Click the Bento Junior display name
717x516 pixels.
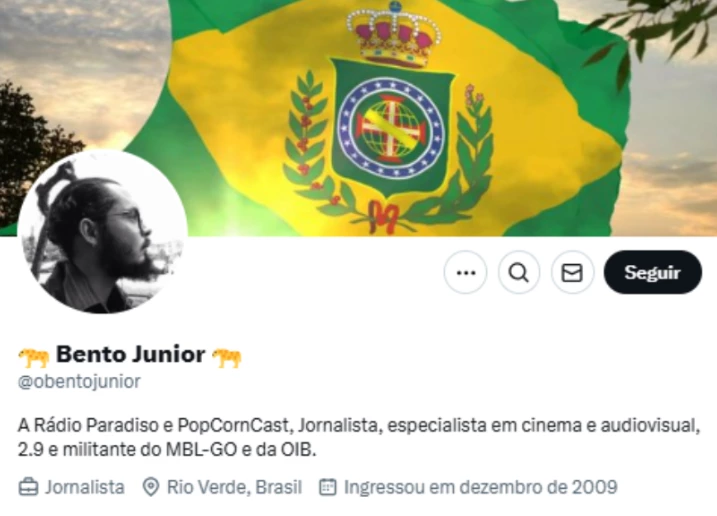pos(130,355)
